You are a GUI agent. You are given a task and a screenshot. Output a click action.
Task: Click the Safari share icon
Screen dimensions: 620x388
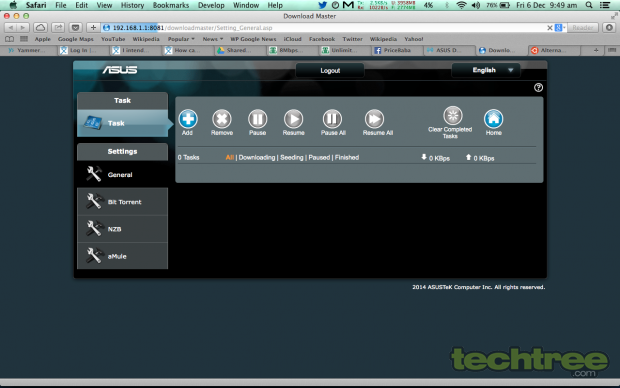pyautogui.click(x=58, y=28)
